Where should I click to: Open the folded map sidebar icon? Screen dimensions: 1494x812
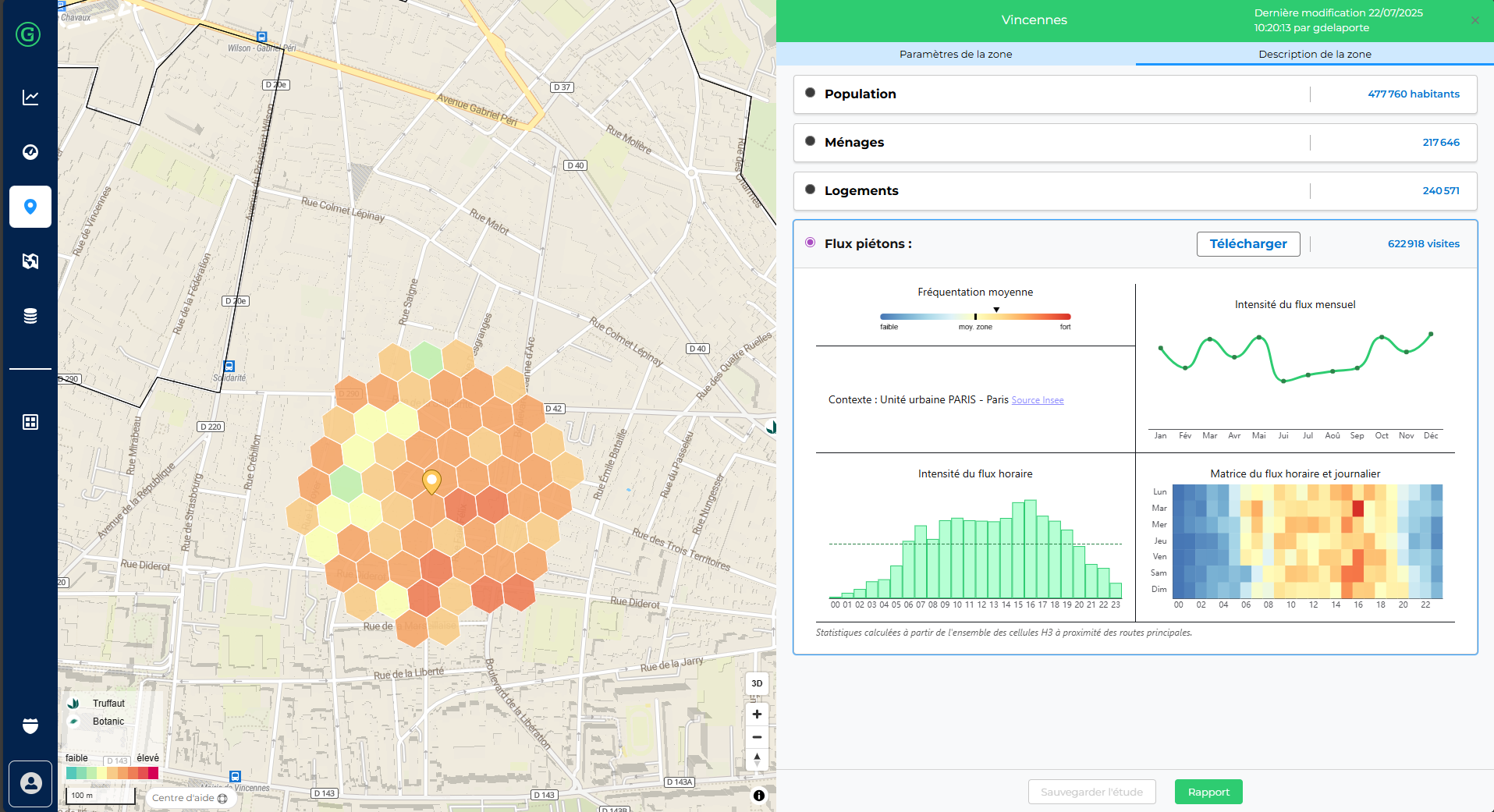pos(30,261)
